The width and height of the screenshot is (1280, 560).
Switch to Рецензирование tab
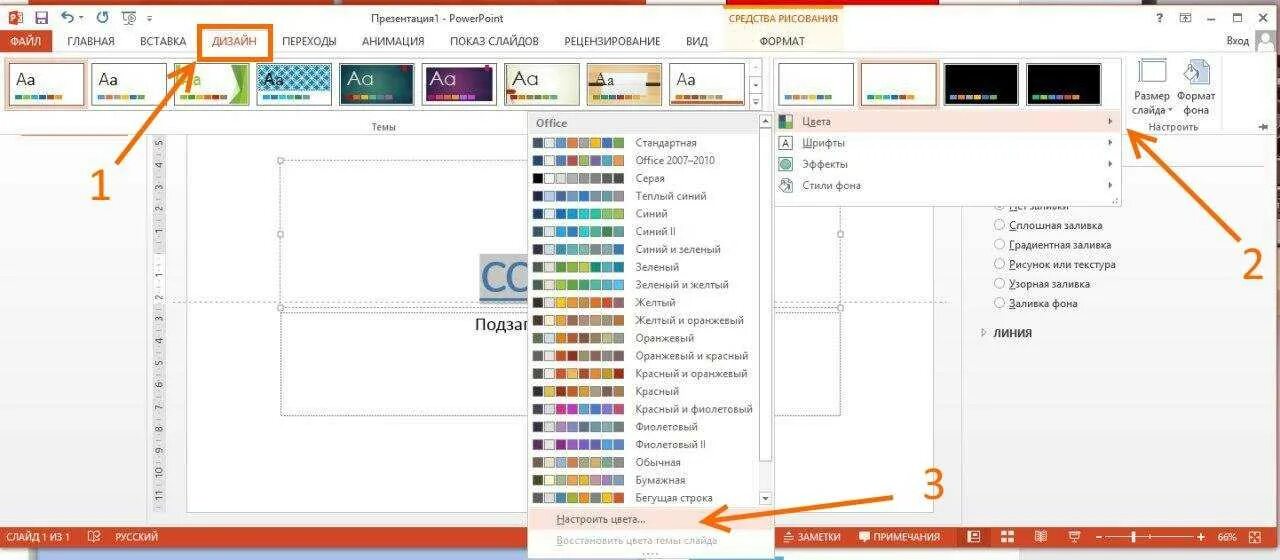pyautogui.click(x=612, y=41)
